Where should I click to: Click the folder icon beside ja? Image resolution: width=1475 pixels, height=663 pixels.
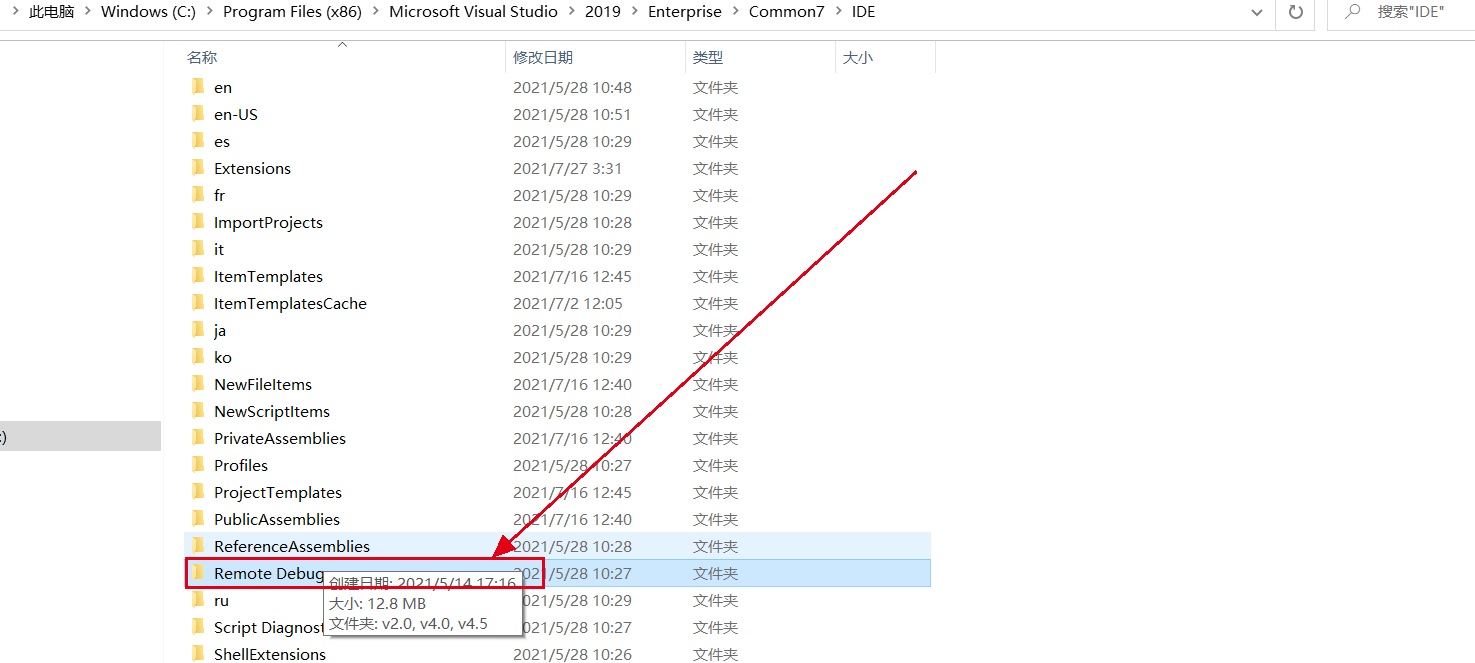pos(197,330)
